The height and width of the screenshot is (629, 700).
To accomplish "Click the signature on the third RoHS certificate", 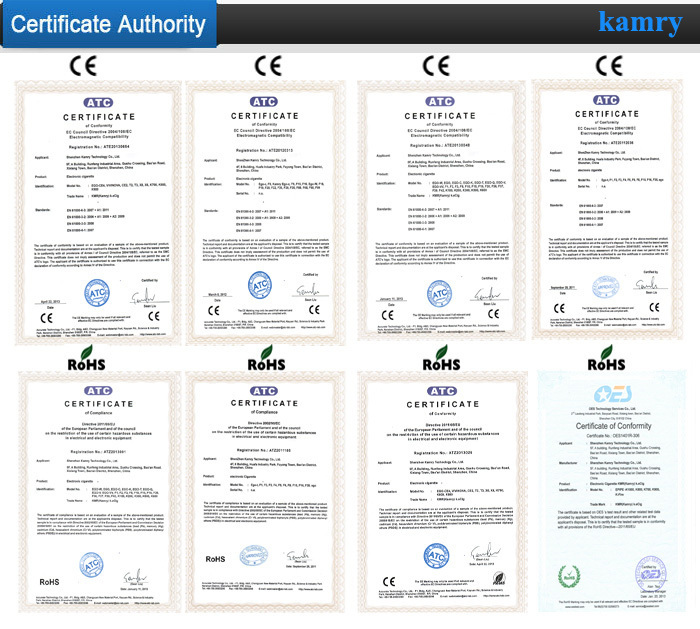I will pos(485,552).
